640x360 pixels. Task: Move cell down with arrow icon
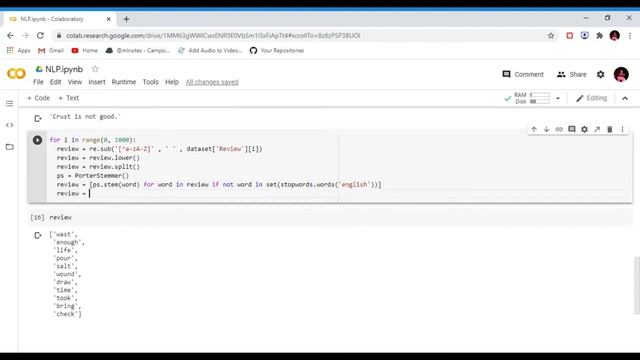(x=547, y=129)
